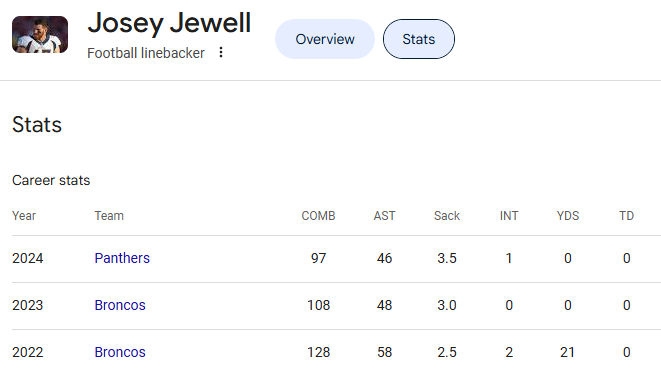This screenshot has height=376, width=661.
Task: Click the Sack column header
Action: (447, 216)
